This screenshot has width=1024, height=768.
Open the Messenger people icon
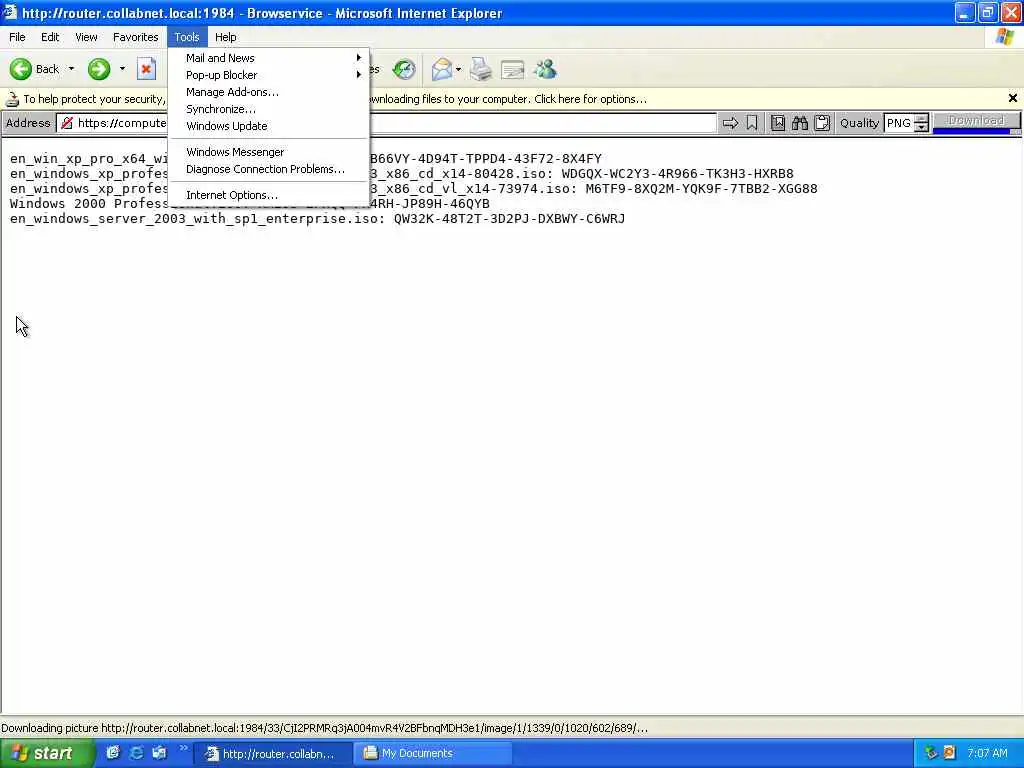pos(545,69)
